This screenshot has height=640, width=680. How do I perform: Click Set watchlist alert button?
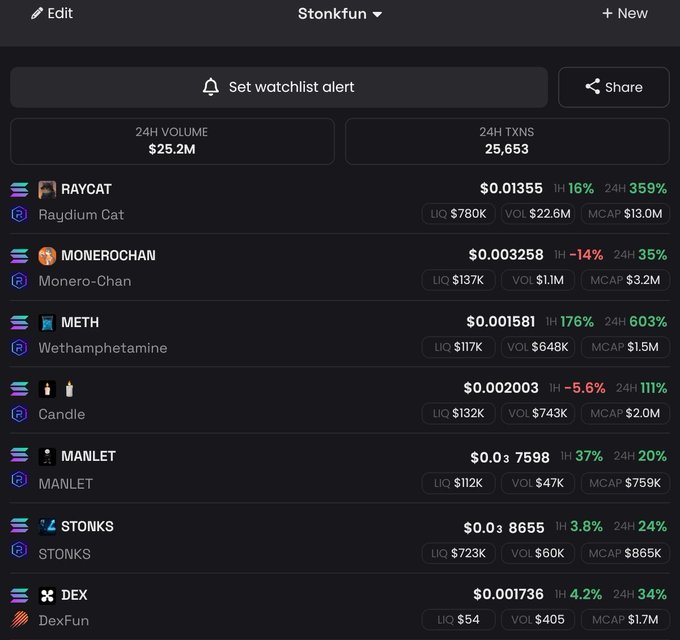(x=279, y=87)
